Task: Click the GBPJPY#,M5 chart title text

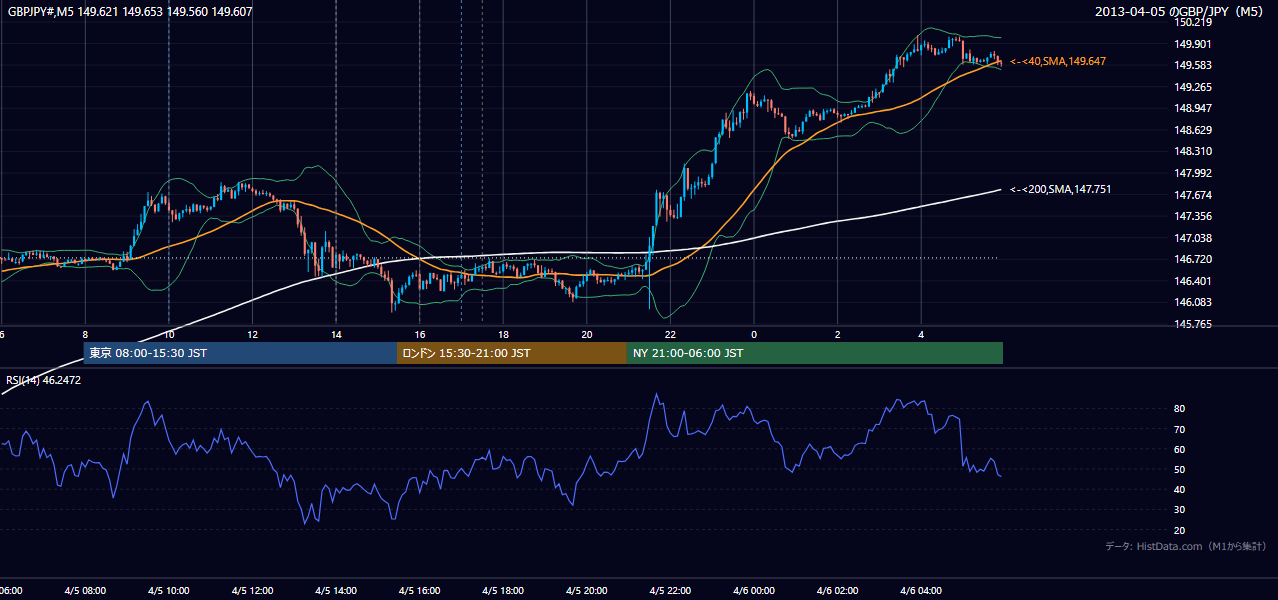Action: (x=130, y=12)
